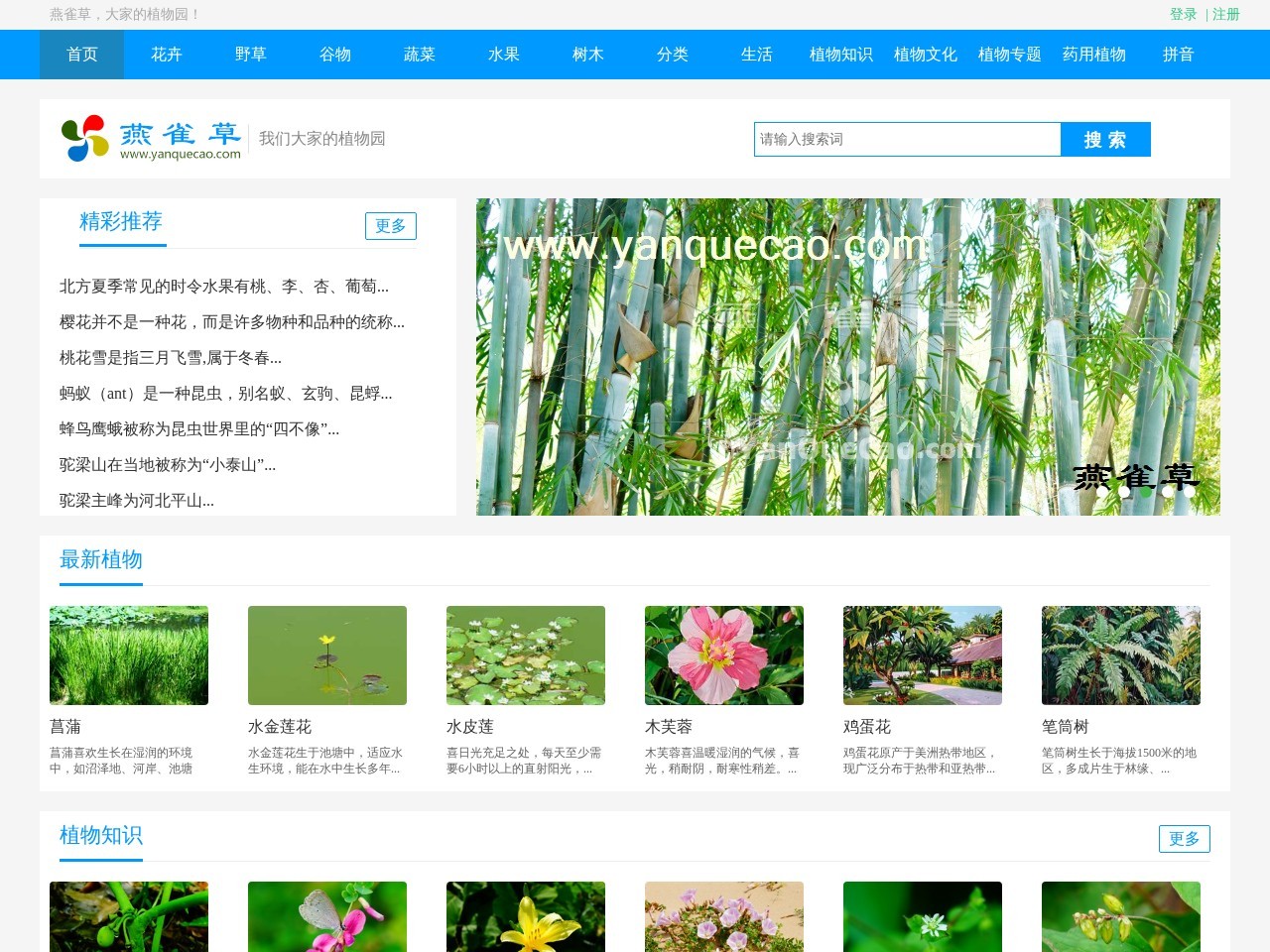Navigate to the 水果 section

pyautogui.click(x=504, y=55)
